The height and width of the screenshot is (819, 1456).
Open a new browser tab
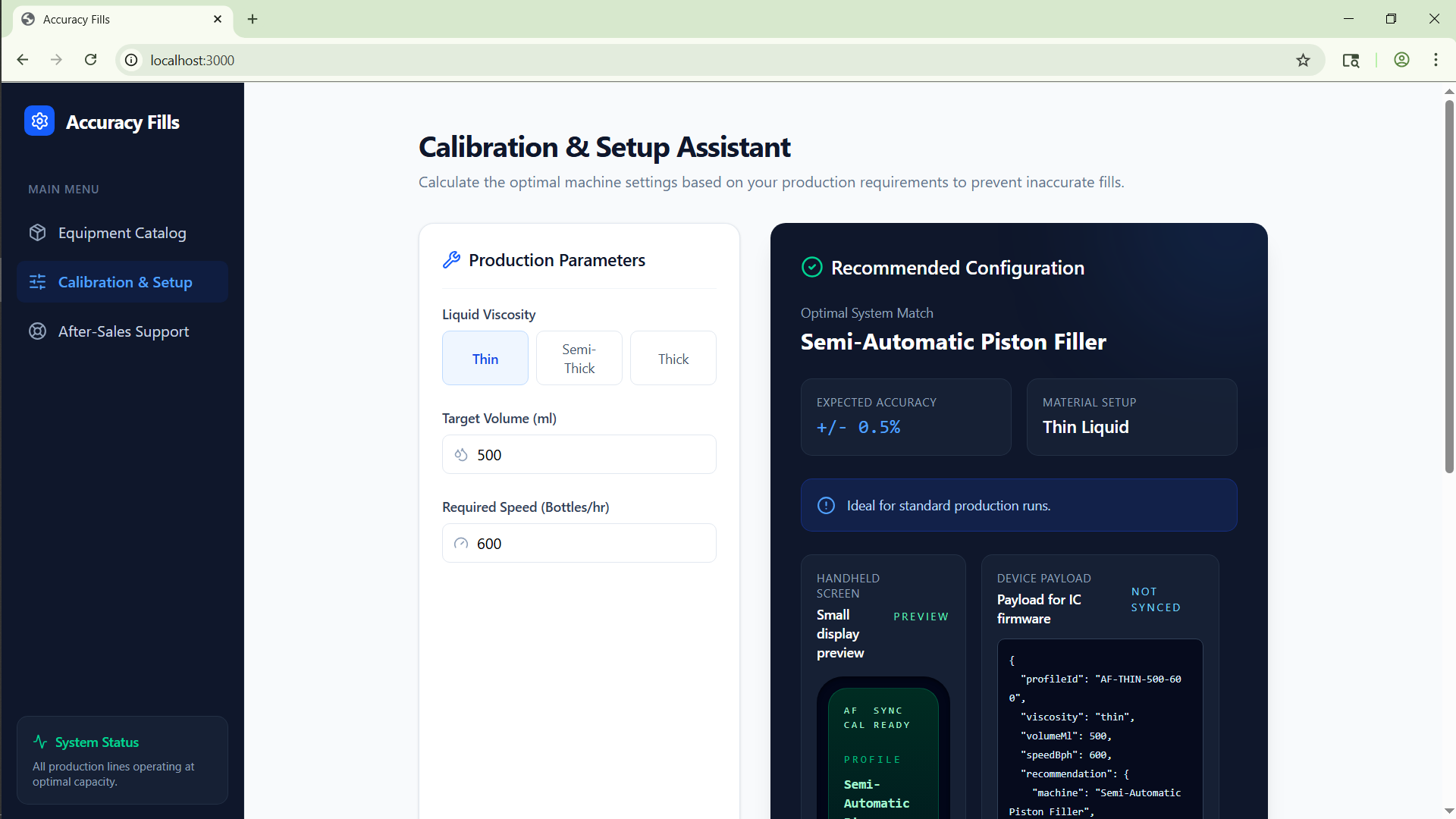pyautogui.click(x=253, y=19)
